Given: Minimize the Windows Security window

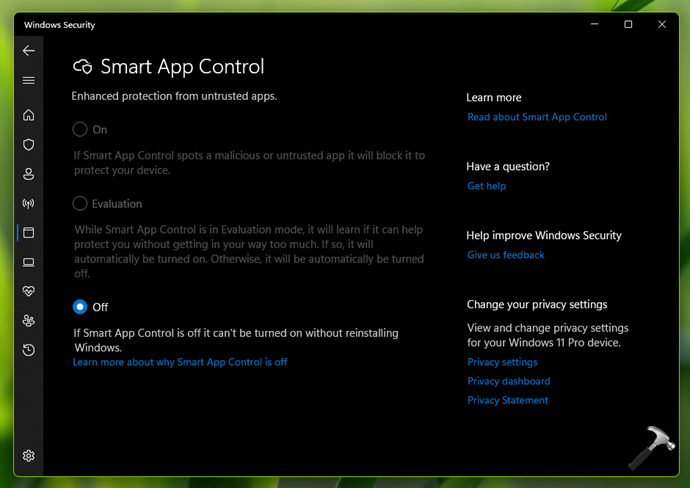Looking at the screenshot, I should tap(595, 24).
